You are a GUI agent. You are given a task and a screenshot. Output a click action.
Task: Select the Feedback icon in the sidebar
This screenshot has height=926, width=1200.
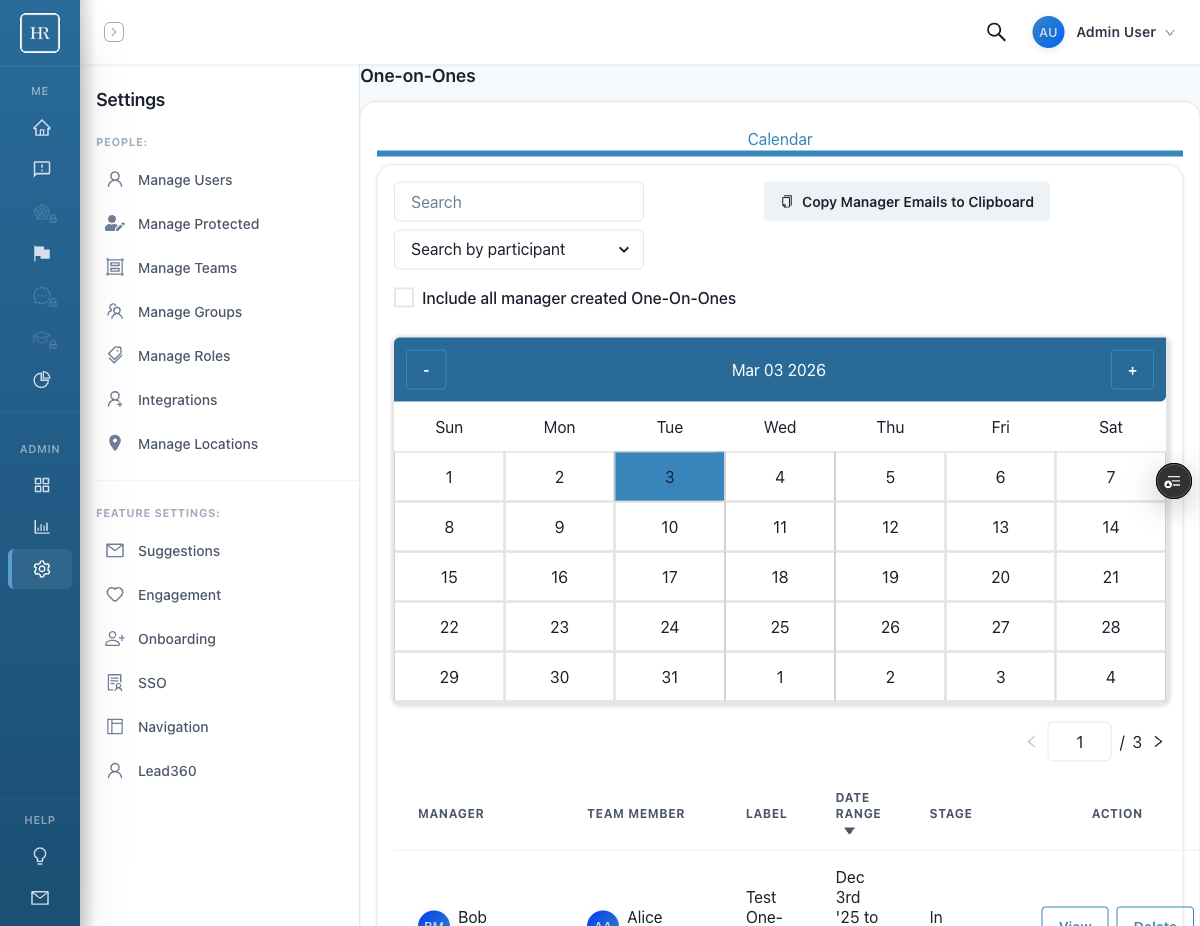coord(40,168)
